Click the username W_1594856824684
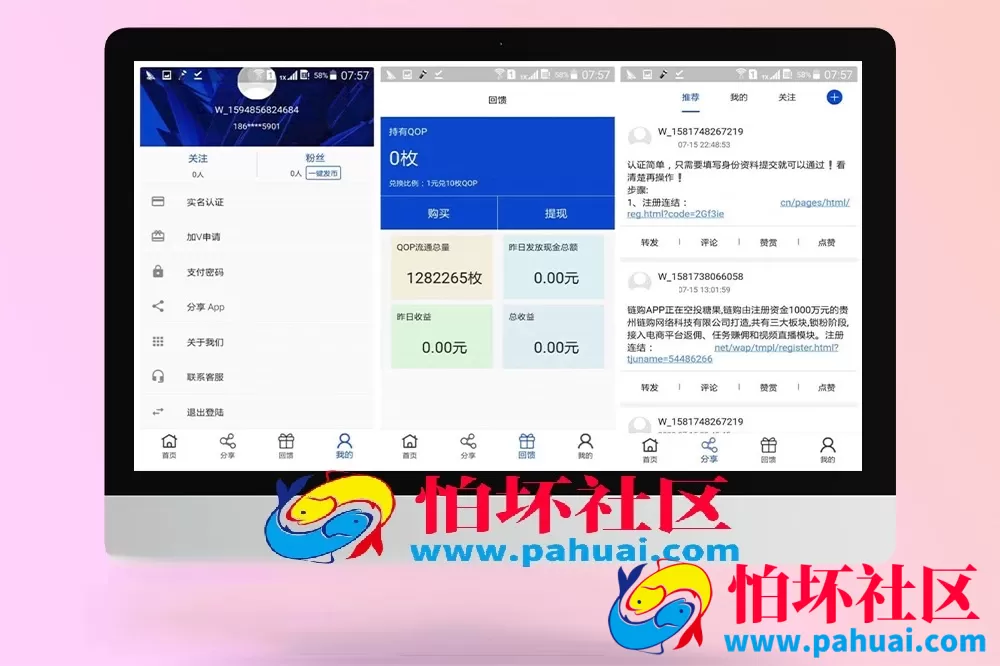The width and height of the screenshot is (1000, 666). [x=256, y=110]
